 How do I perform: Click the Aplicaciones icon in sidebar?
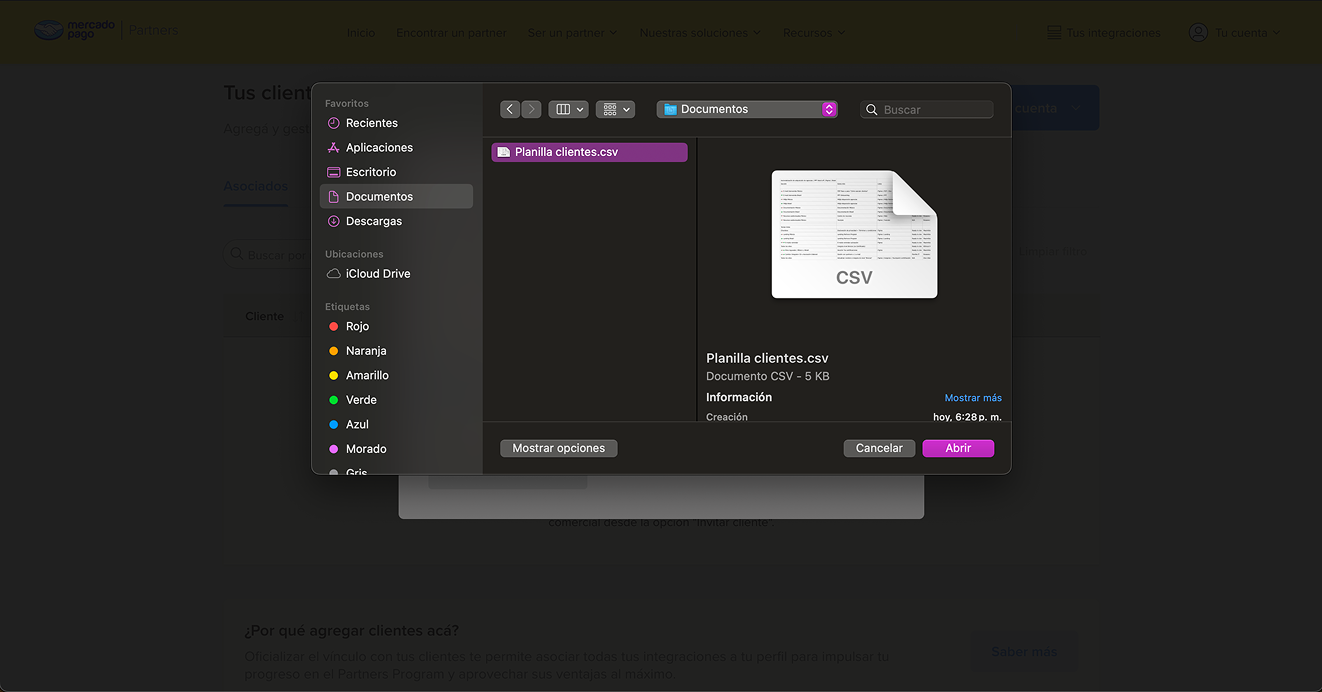pyautogui.click(x=334, y=147)
